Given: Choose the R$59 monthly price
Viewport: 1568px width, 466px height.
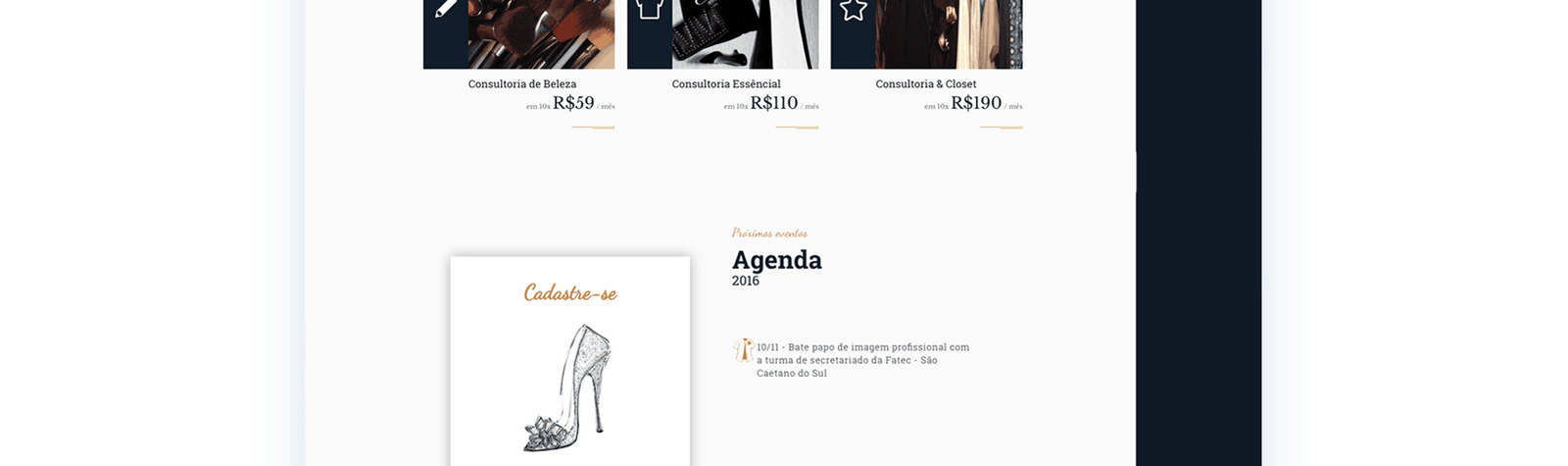Looking at the screenshot, I should pyautogui.click(x=573, y=103).
